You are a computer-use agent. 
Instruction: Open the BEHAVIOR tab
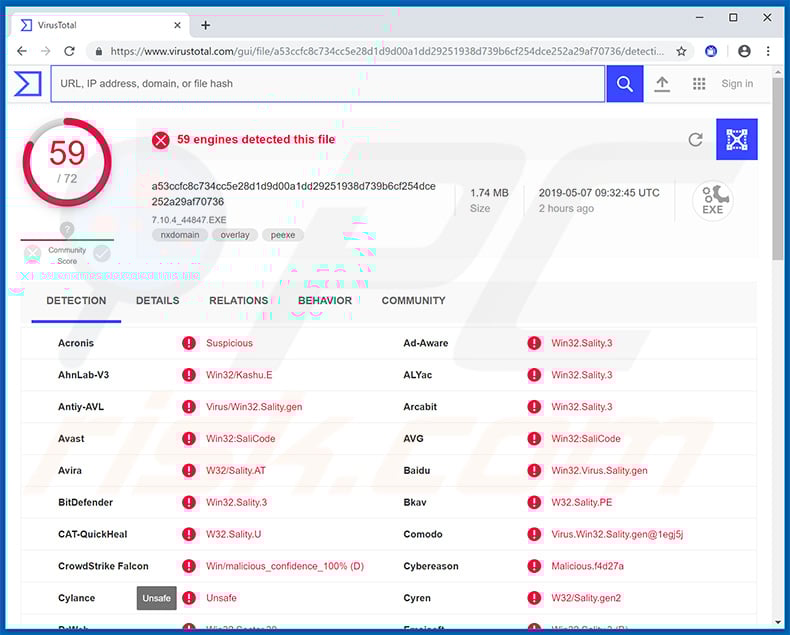(x=324, y=301)
